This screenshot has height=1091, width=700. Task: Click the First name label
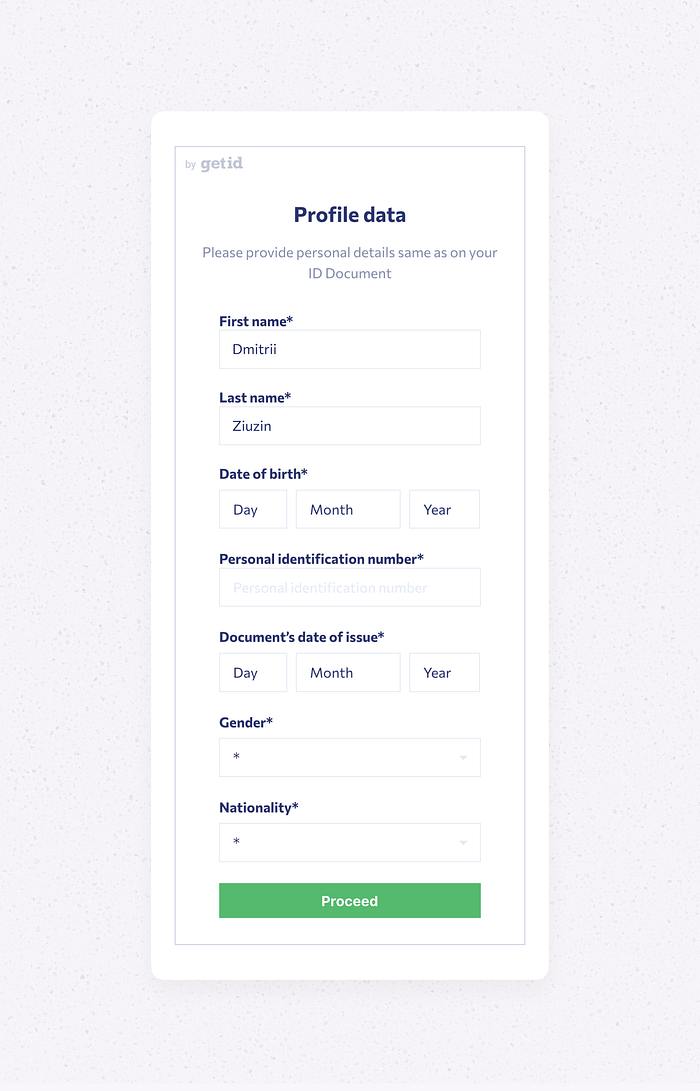click(x=256, y=321)
